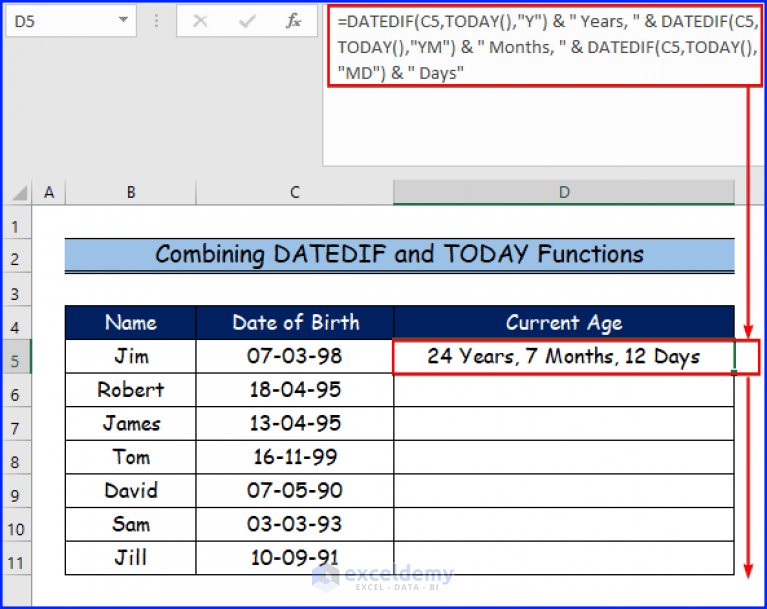This screenshot has width=767, height=609.
Task: Click empty Current Age cell for Robert
Action: coord(564,390)
